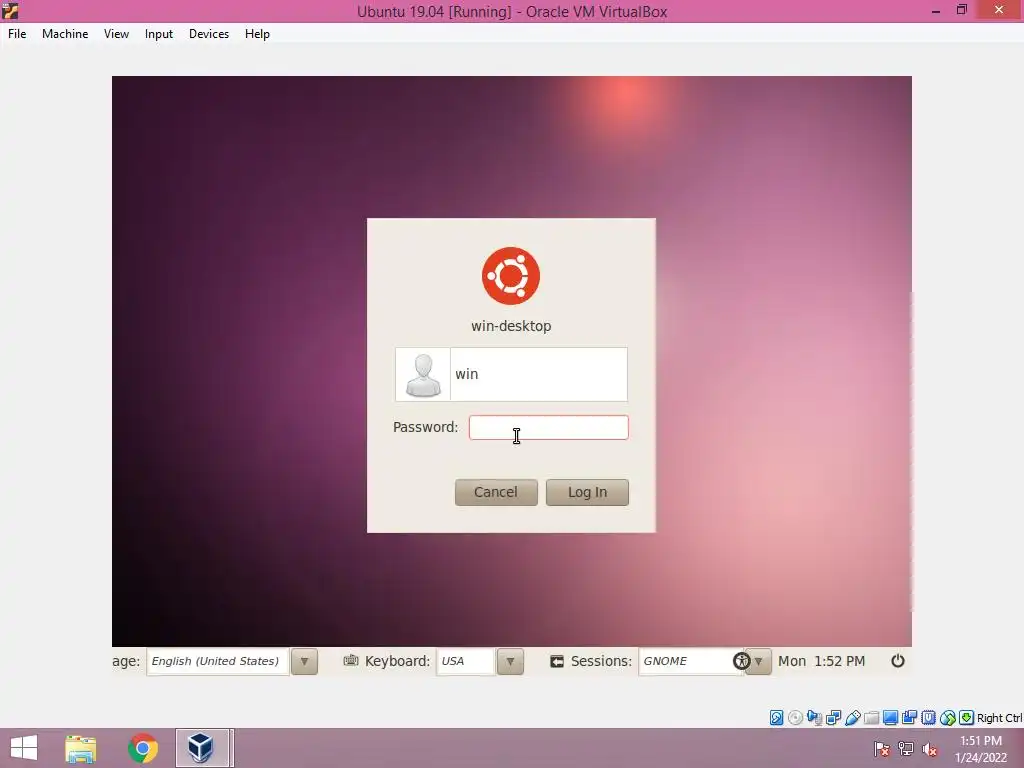Click the hard disk activity status icon
This screenshot has width=1024, height=768.
(776, 718)
